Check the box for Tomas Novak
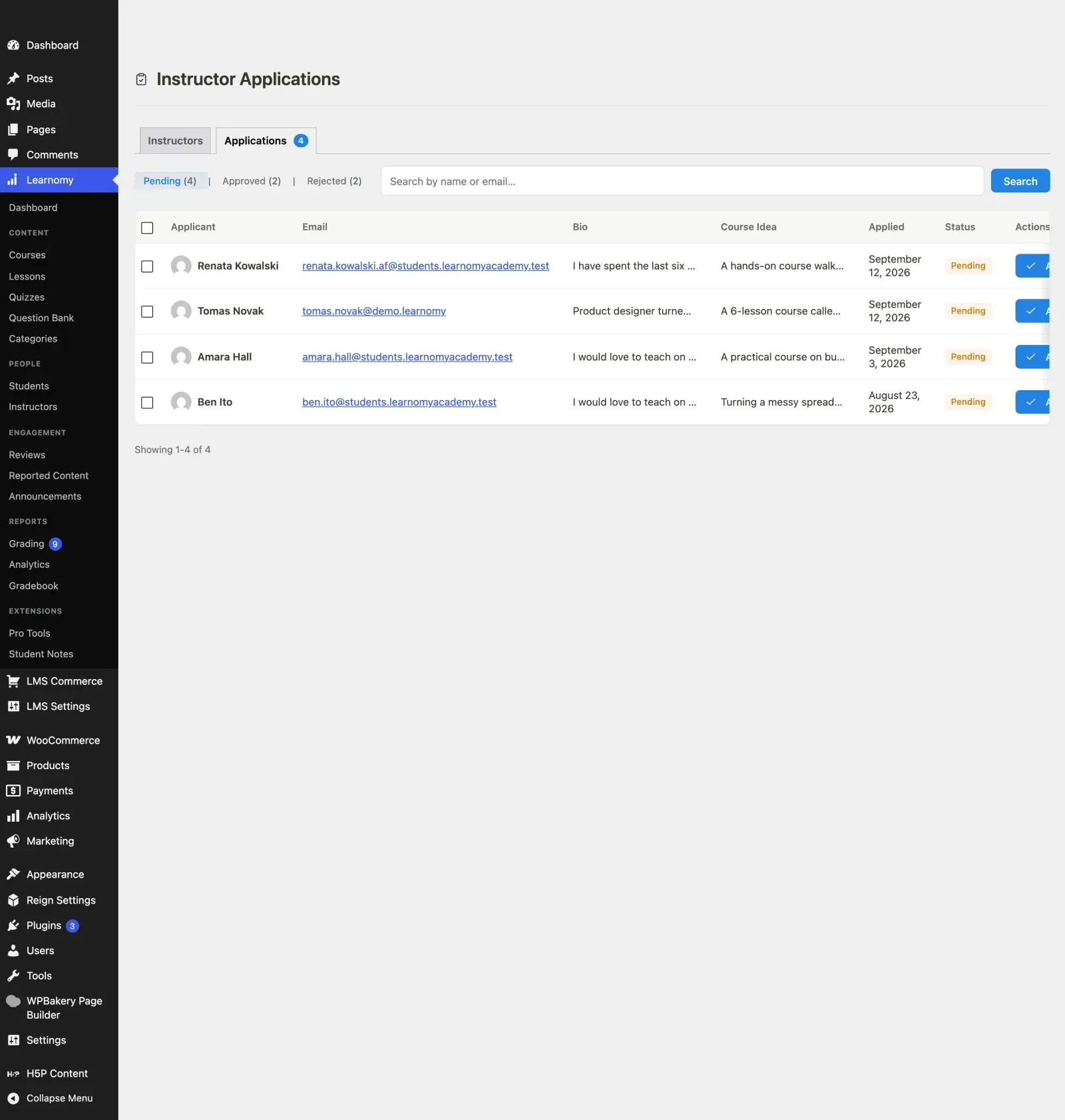This screenshot has width=1065, height=1120. (147, 312)
